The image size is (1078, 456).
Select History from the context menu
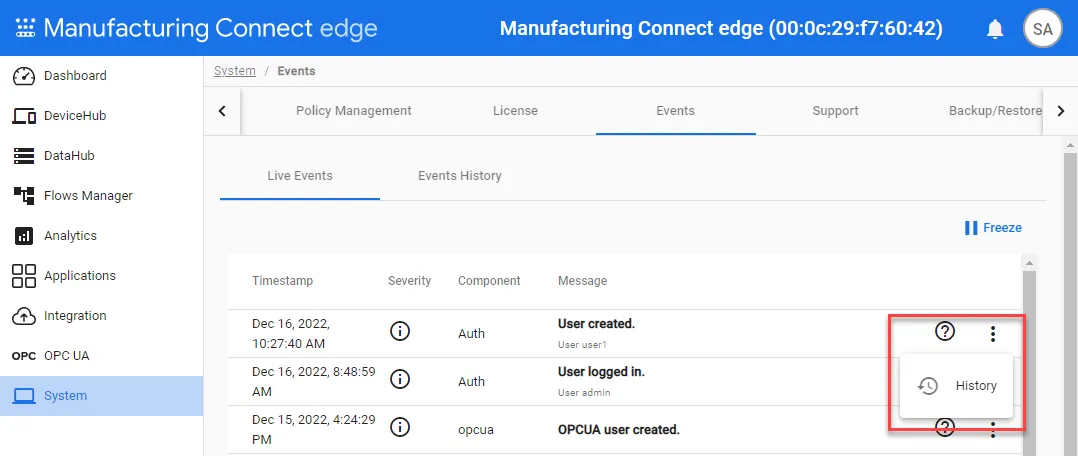[x=956, y=386]
